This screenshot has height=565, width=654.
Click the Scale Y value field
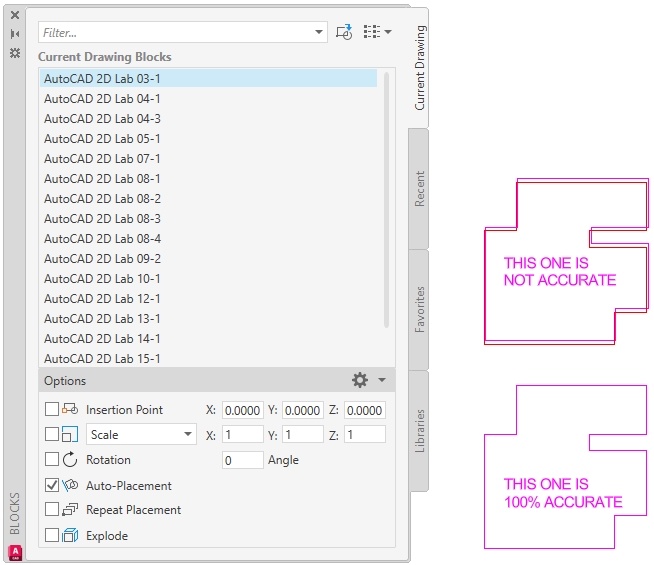click(x=302, y=434)
